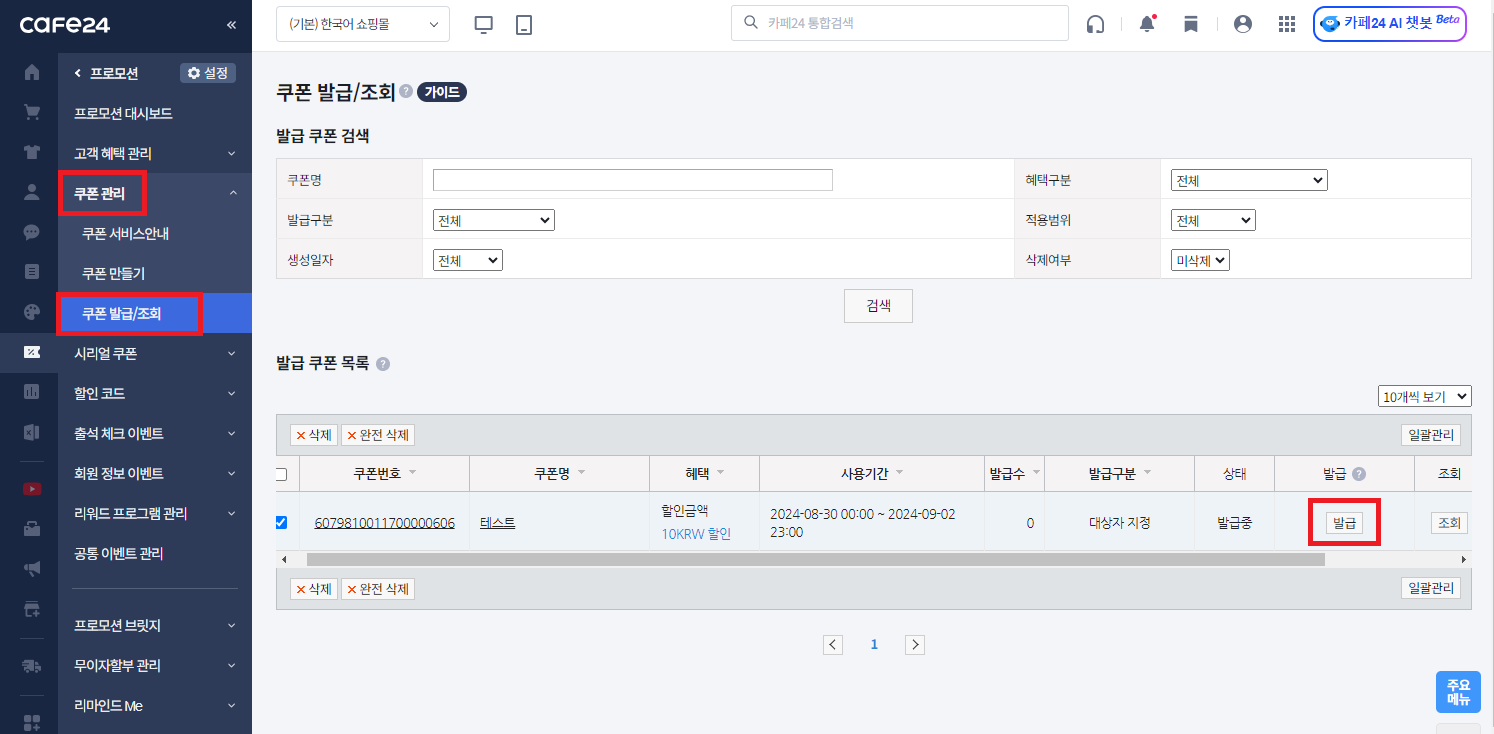1494x734 pixels.
Task: Open the home icon in left rail
Action: 32,72
